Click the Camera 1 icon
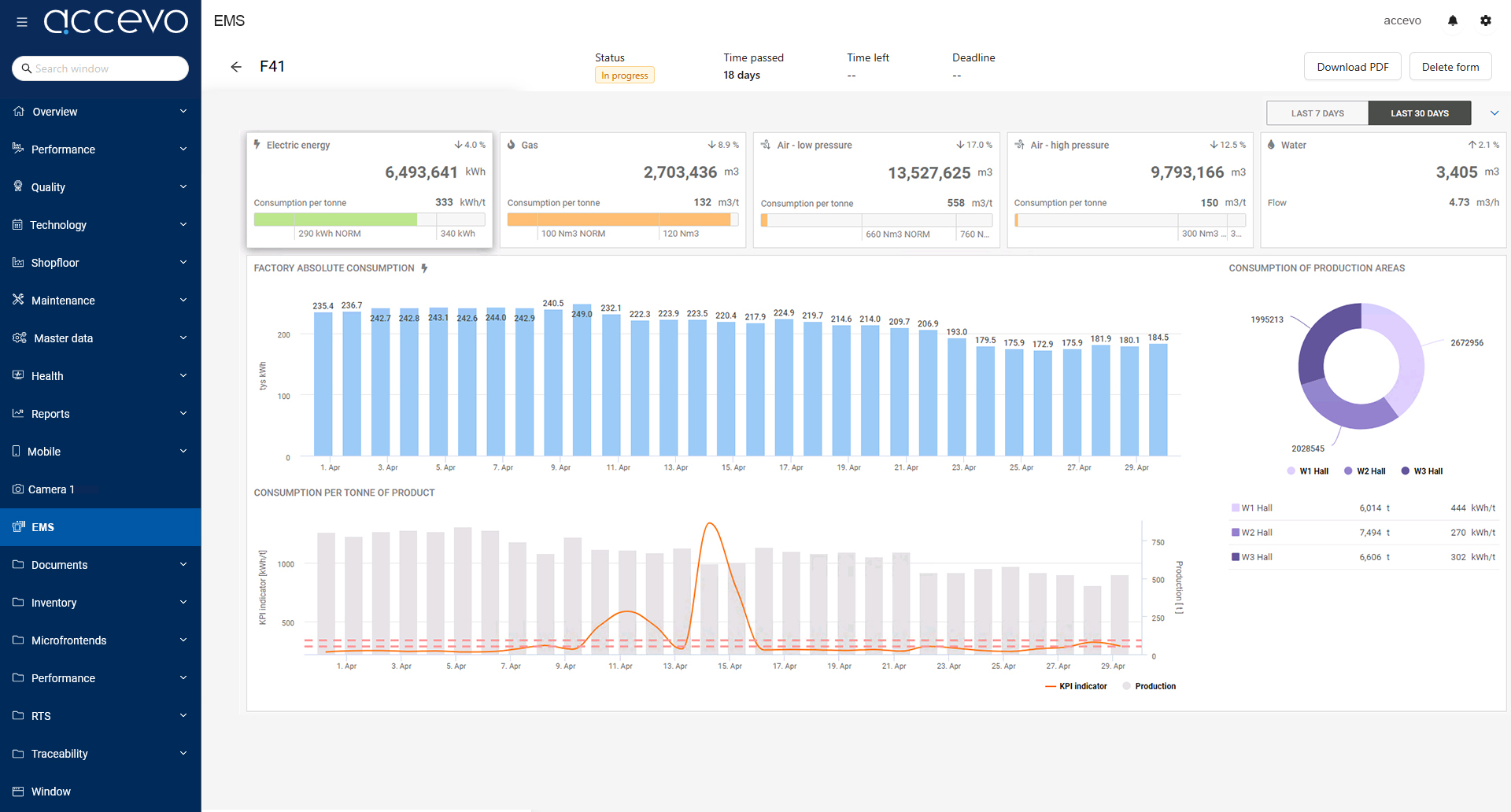Viewport: 1511px width, 812px height. point(18,489)
